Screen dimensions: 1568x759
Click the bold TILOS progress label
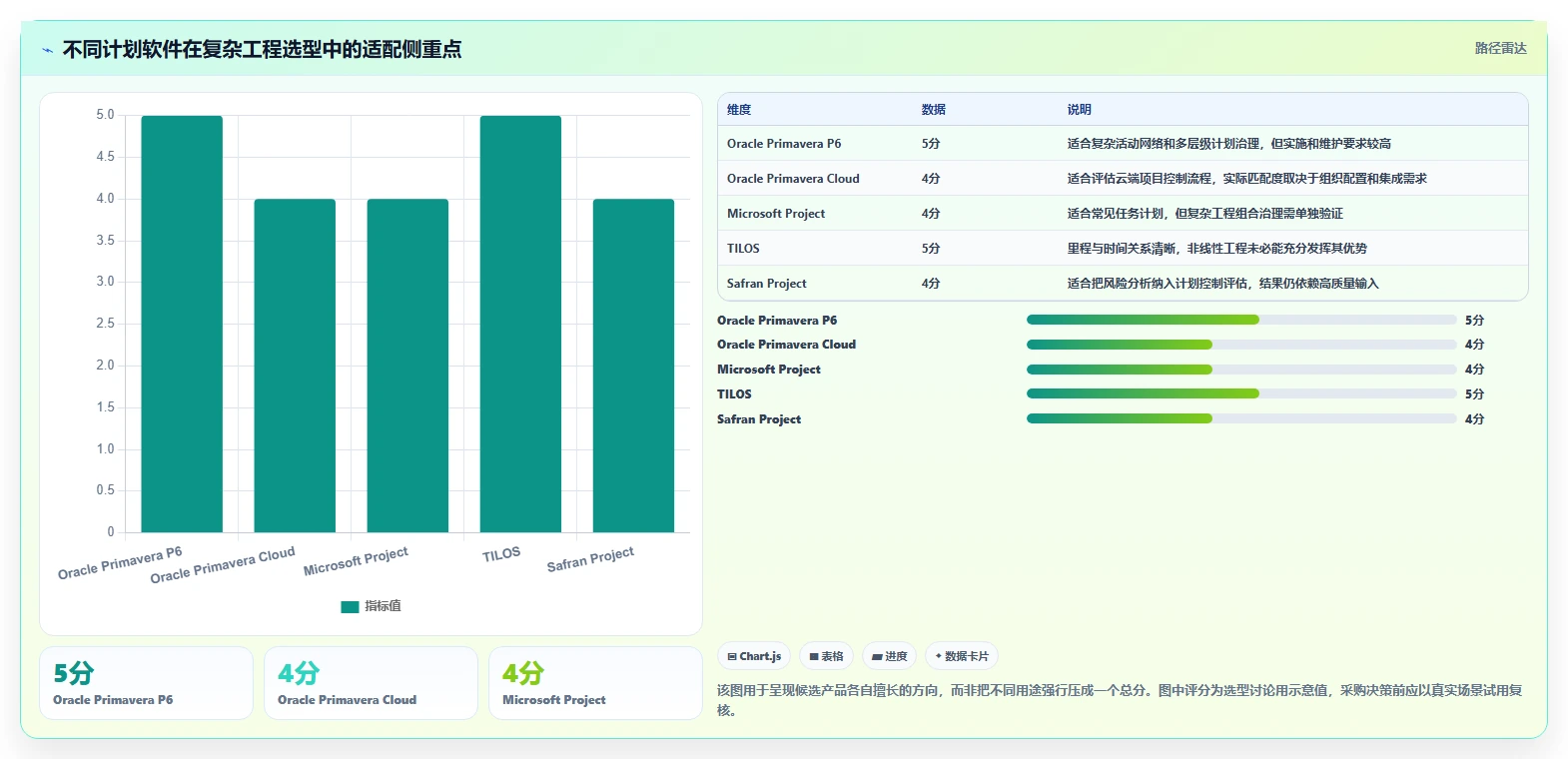point(734,394)
